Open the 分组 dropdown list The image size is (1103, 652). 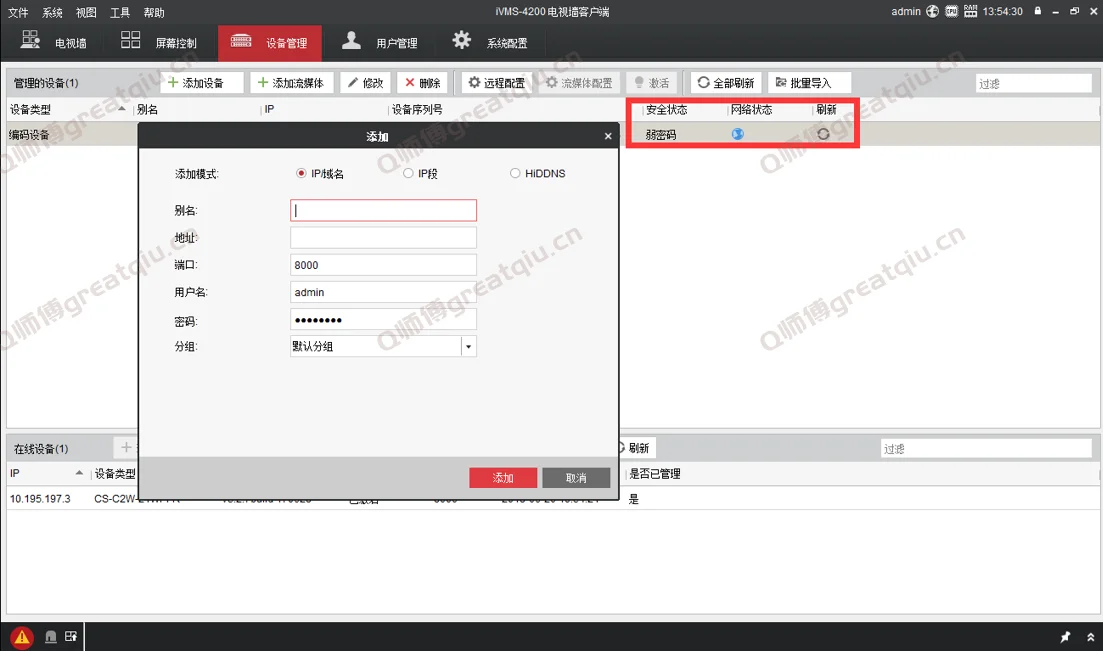coord(468,346)
